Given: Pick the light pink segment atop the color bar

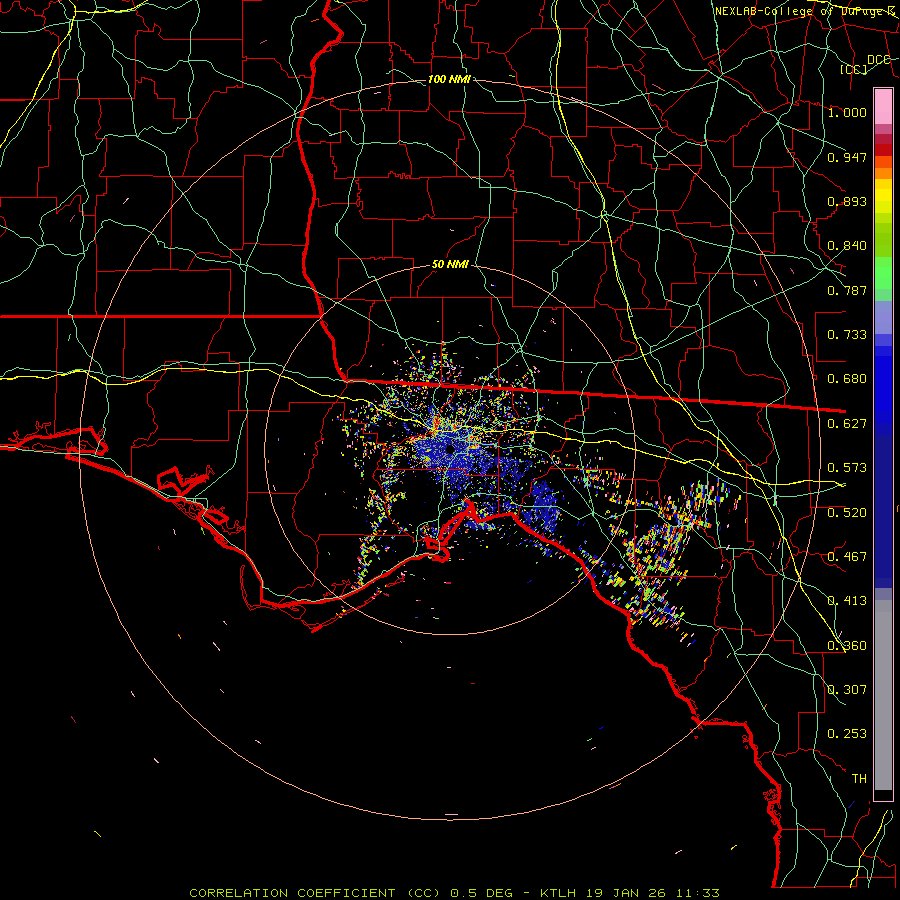Looking at the screenshot, I should coord(883,107).
